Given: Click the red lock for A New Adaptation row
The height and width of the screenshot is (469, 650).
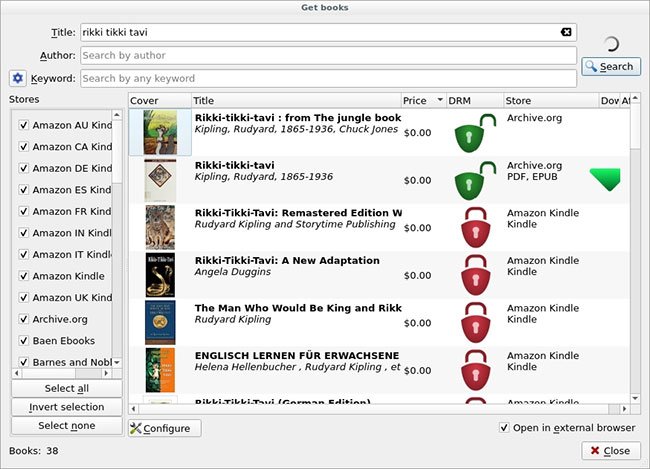Looking at the screenshot, I should tap(475, 275).
